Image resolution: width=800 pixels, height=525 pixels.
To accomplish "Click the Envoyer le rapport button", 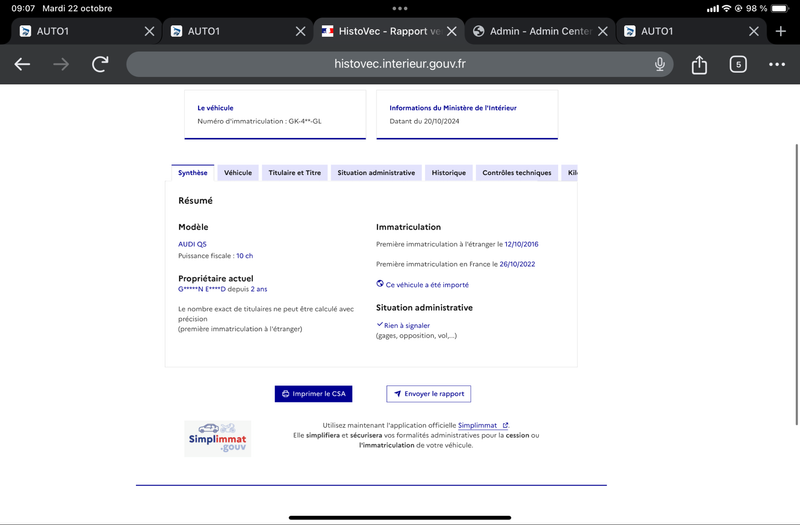I will coord(429,394).
